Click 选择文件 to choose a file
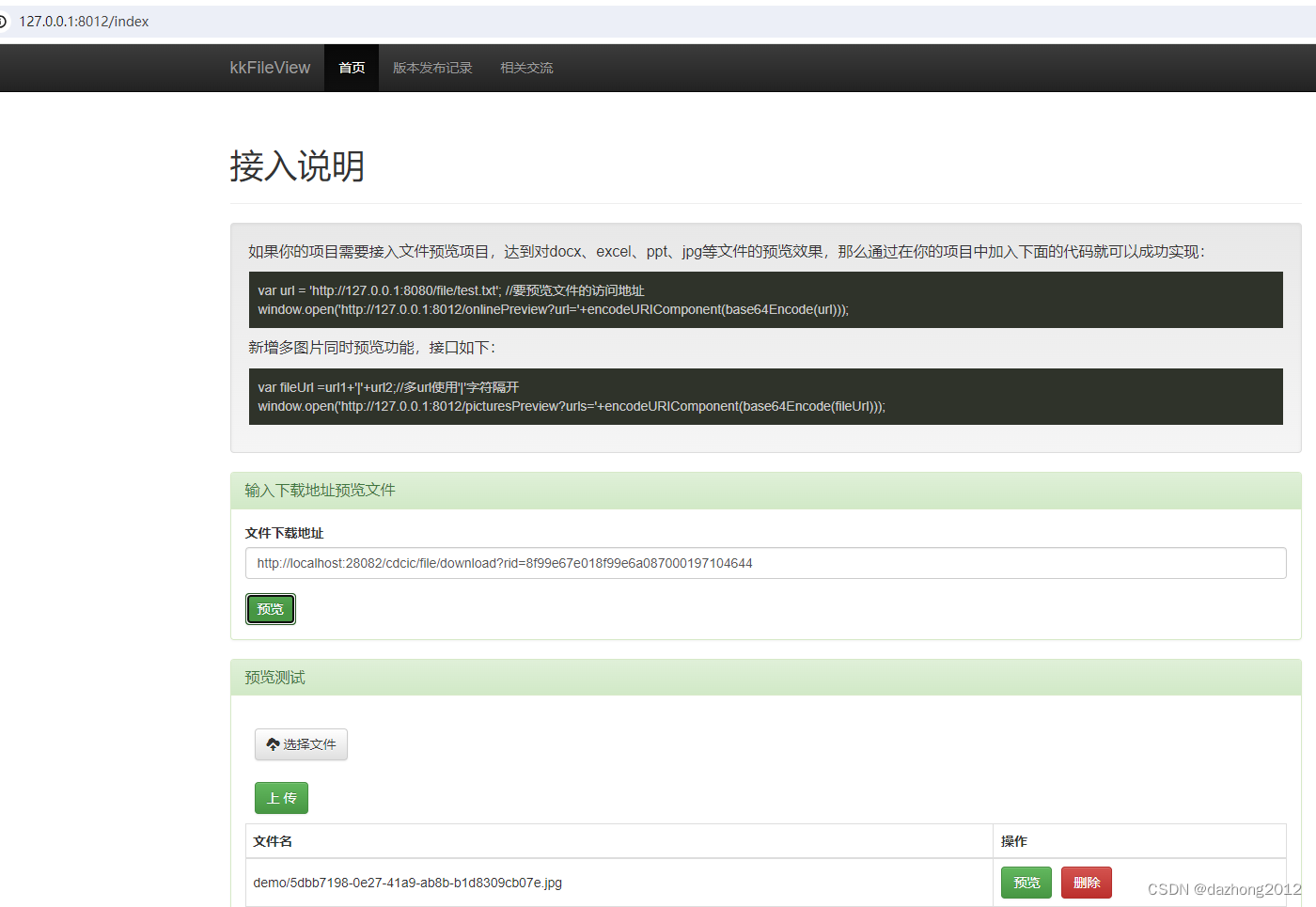This screenshot has width=1316, height=907. 301,743
